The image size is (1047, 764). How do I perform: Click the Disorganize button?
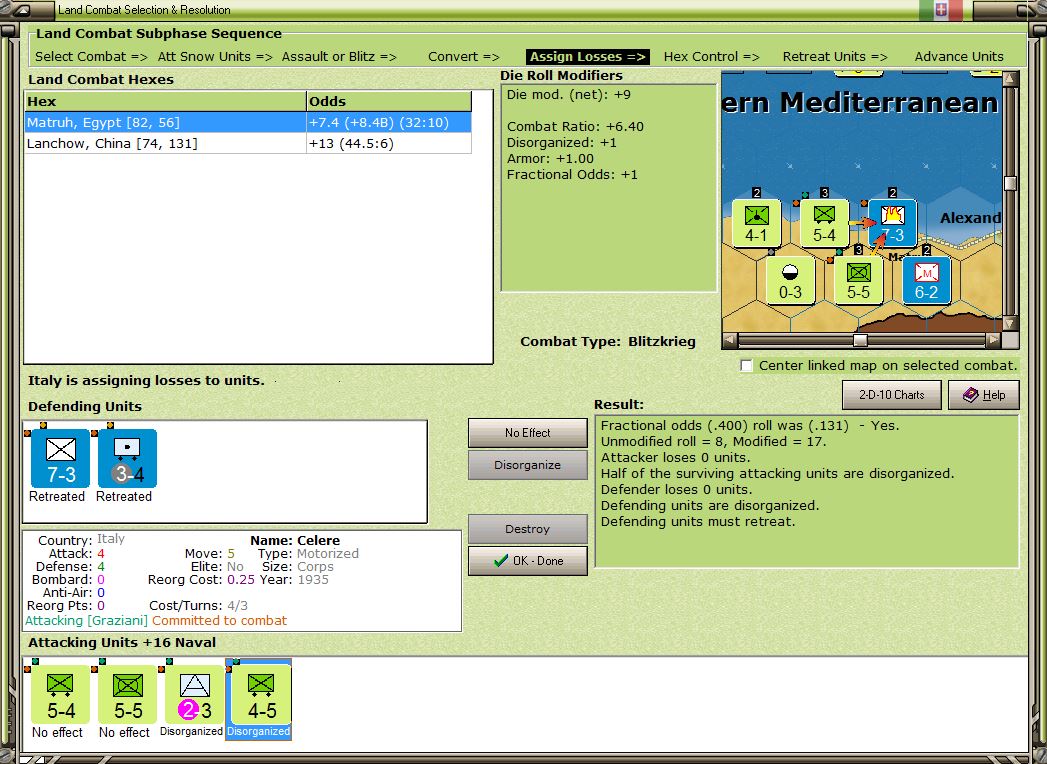click(528, 465)
